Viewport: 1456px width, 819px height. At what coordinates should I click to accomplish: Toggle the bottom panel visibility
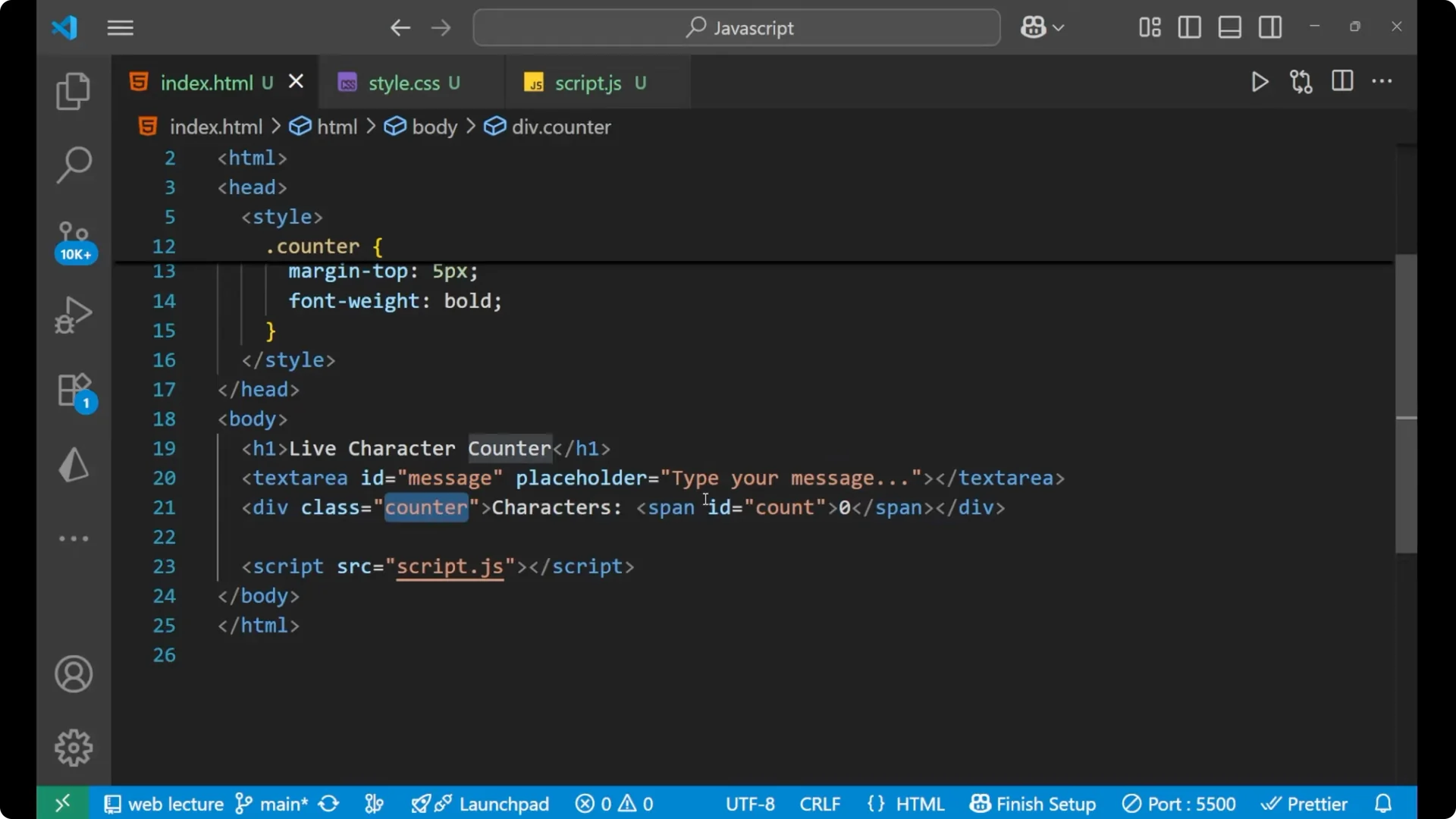1229,27
